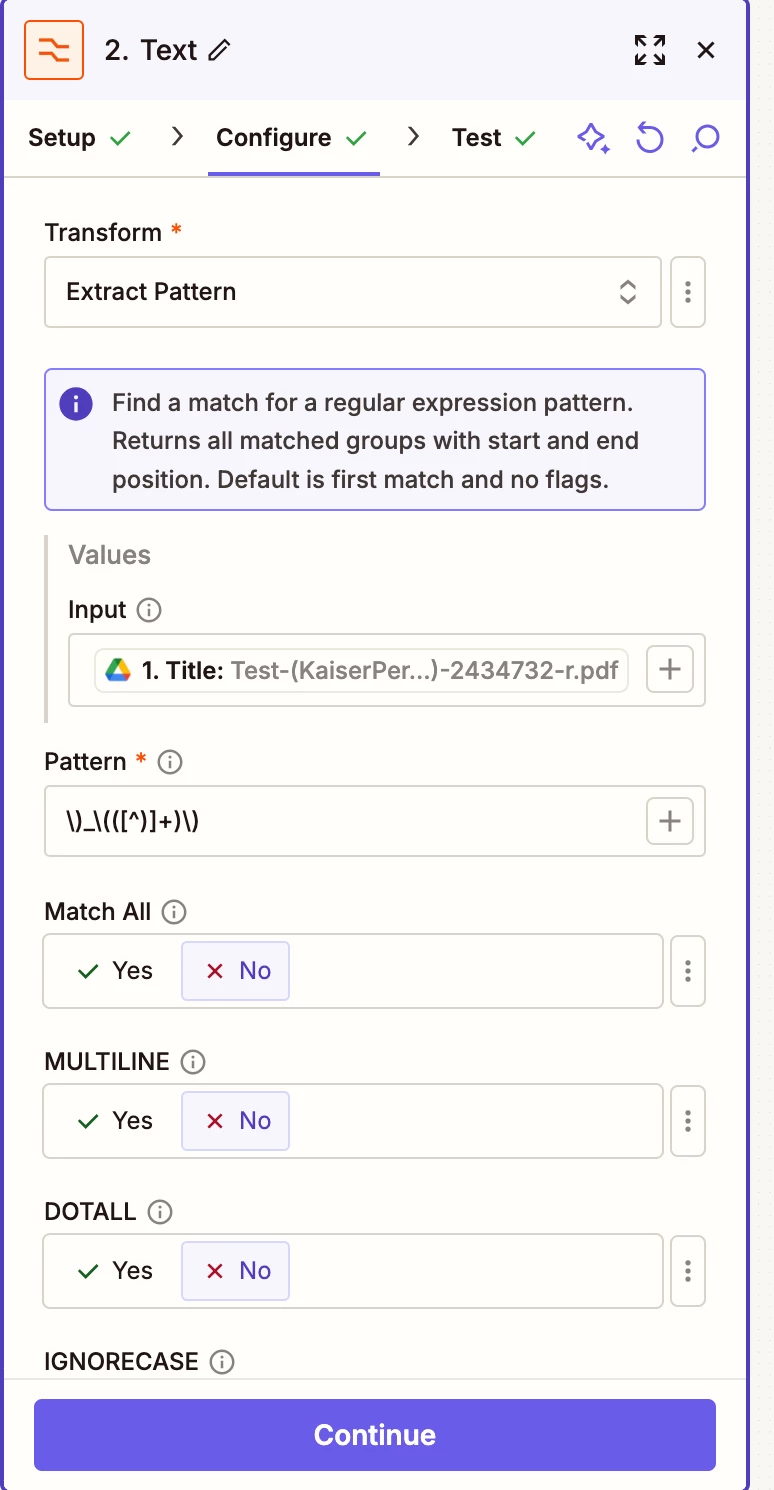Open the comment bubble icon

[x=706, y=138]
